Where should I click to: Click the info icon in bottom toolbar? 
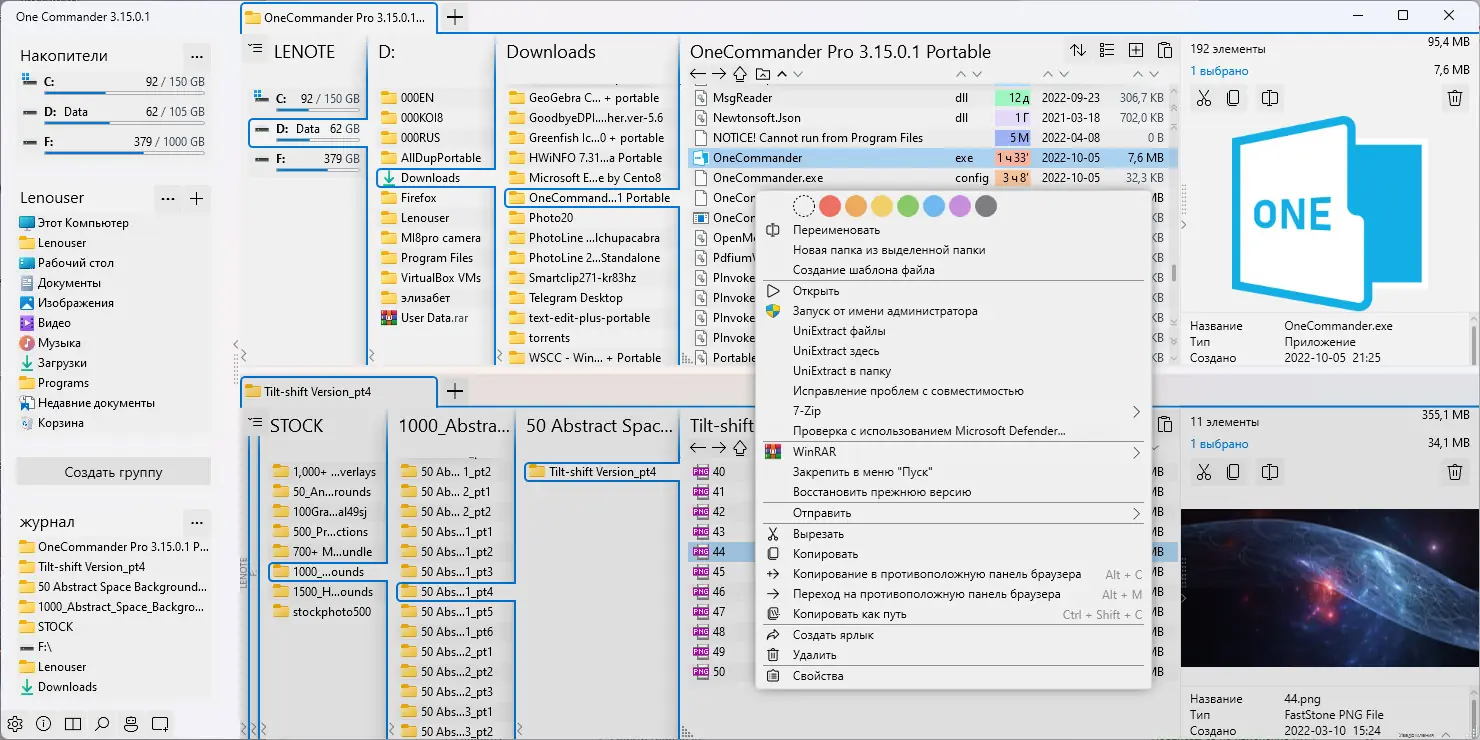click(44, 723)
